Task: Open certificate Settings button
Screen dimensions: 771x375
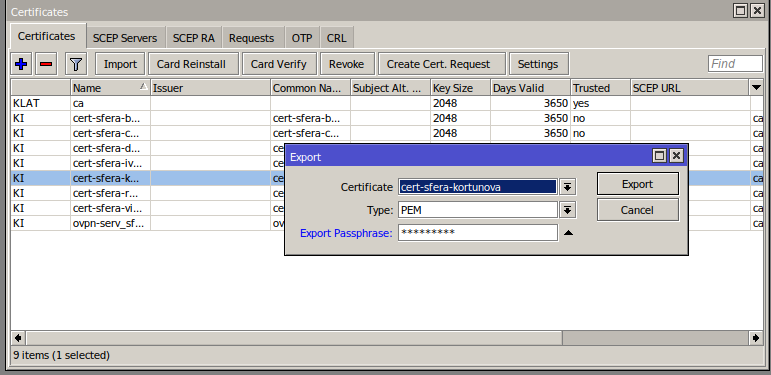Action: 538,64
